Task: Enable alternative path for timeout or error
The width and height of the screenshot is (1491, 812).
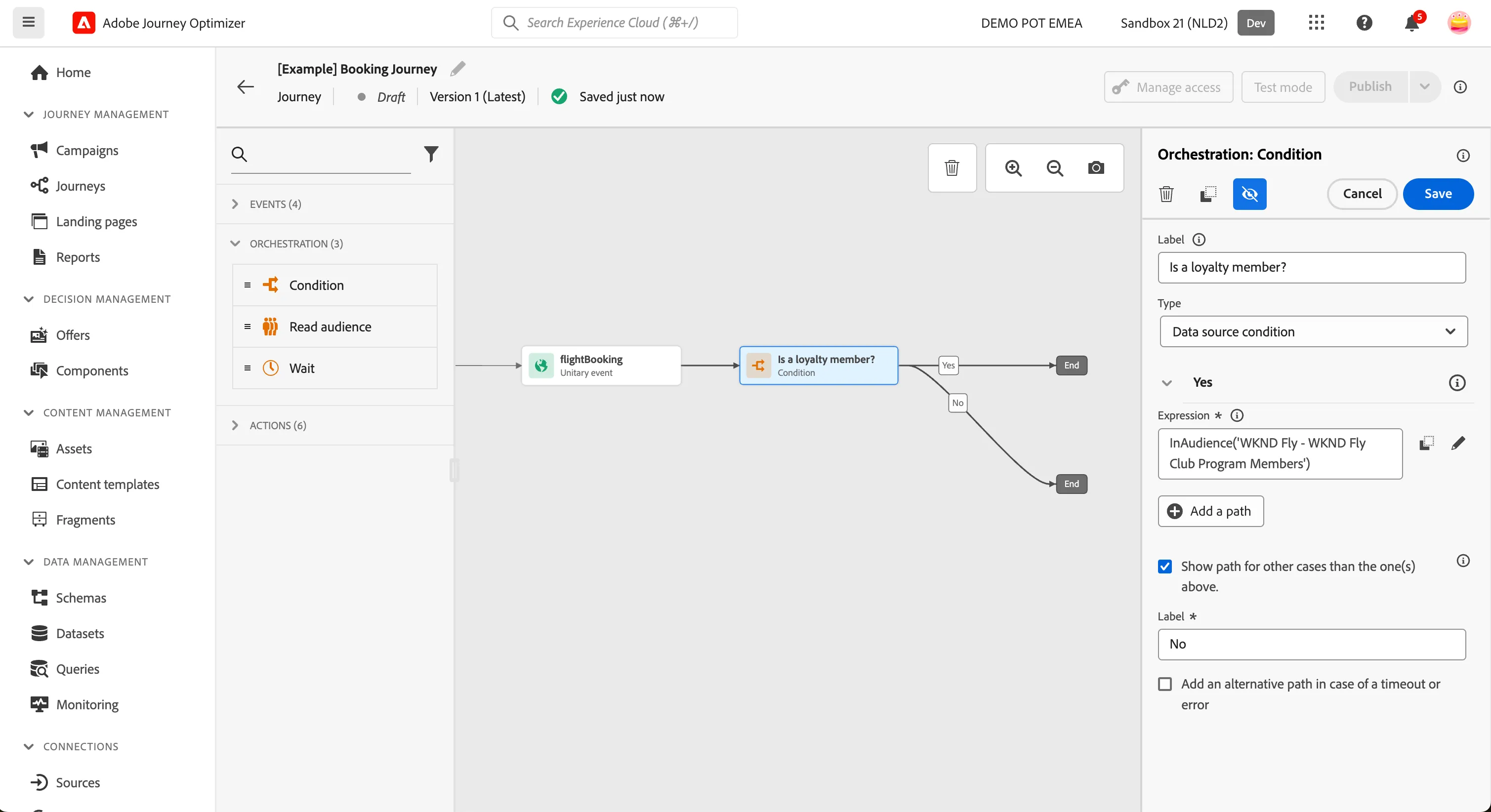Action: [1165, 684]
